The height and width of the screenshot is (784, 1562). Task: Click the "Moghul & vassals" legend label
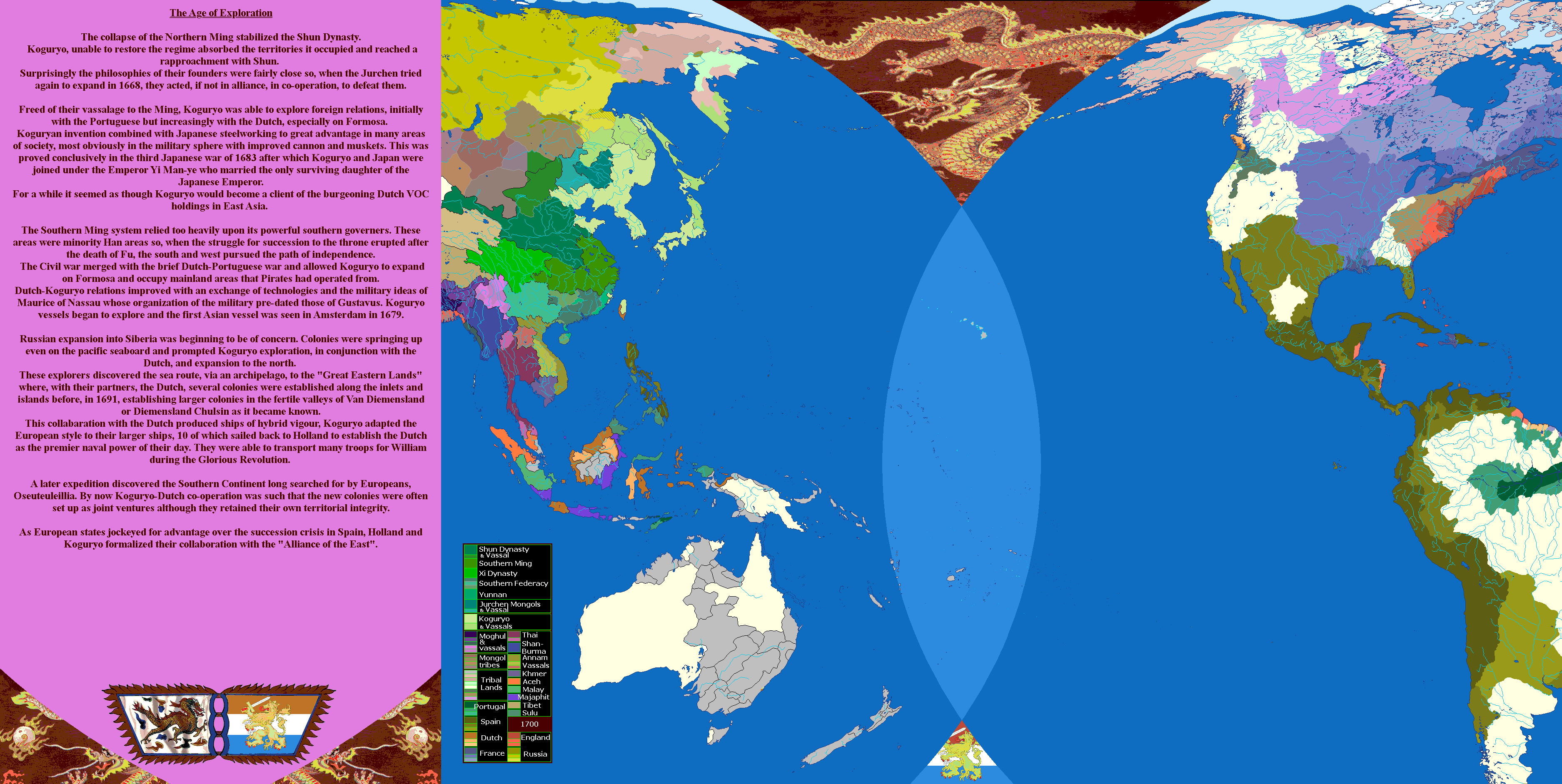492,642
